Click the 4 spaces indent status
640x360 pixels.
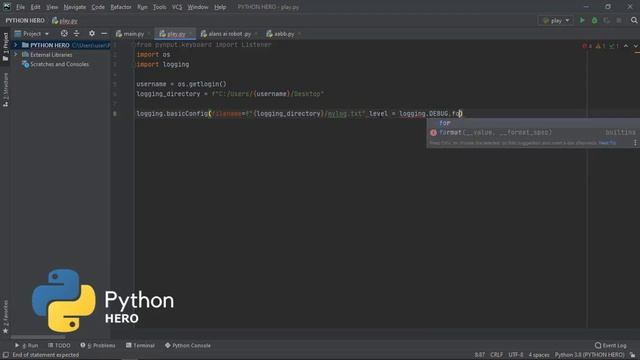coord(539,355)
